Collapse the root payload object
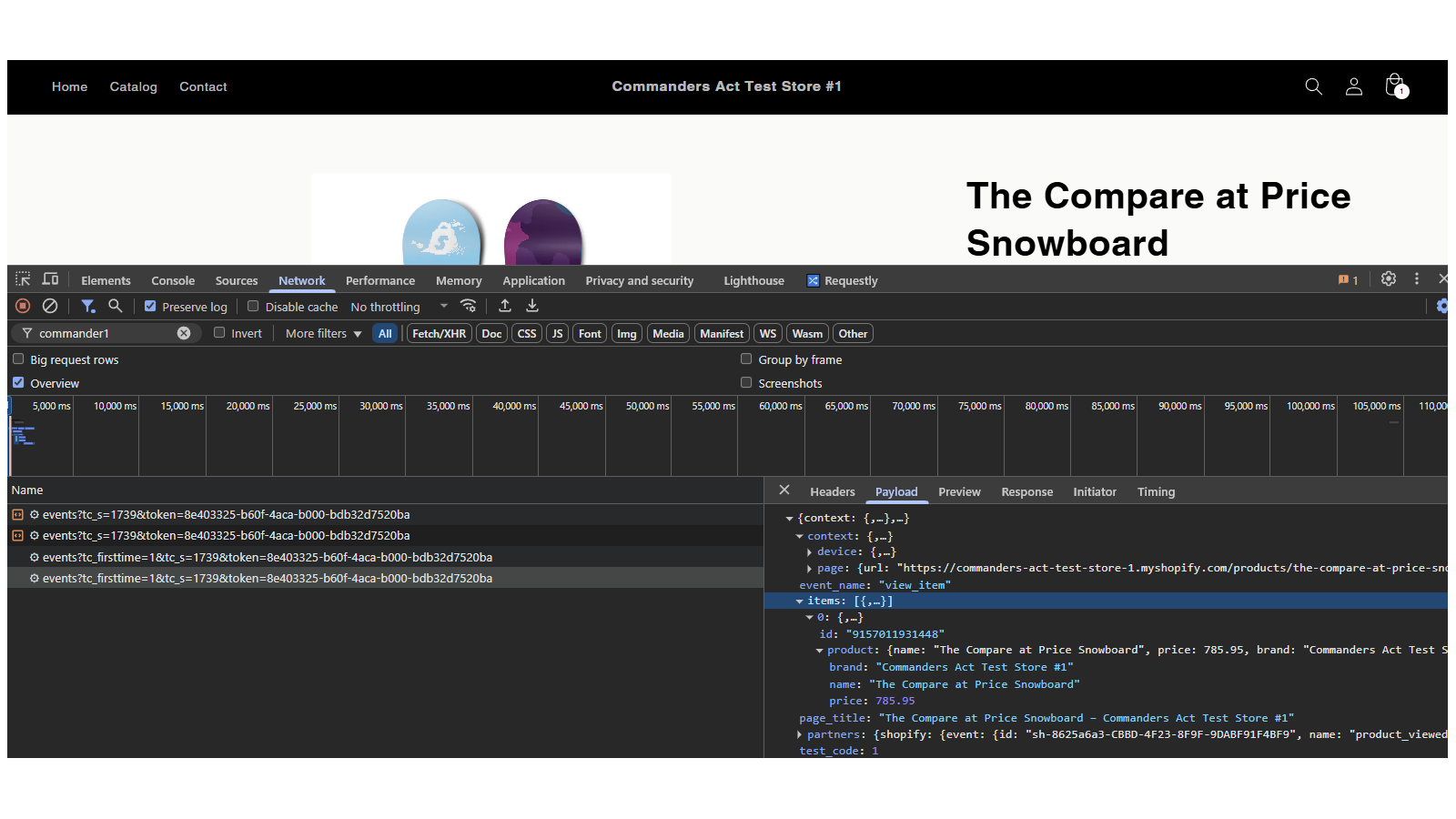The width and height of the screenshot is (1456, 819). 789,519
